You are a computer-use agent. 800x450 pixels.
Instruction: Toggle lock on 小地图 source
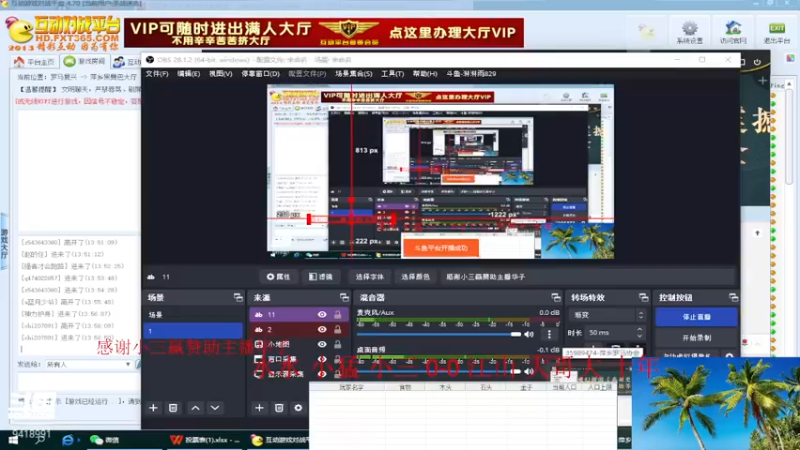pyautogui.click(x=337, y=344)
